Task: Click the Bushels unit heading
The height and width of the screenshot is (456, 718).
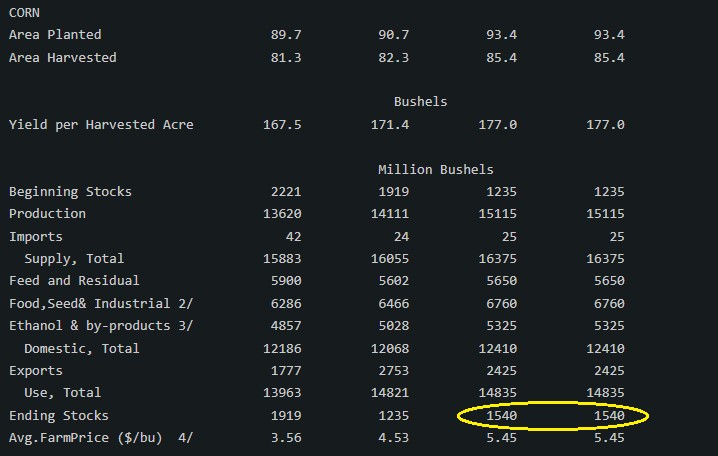Action: pos(420,102)
